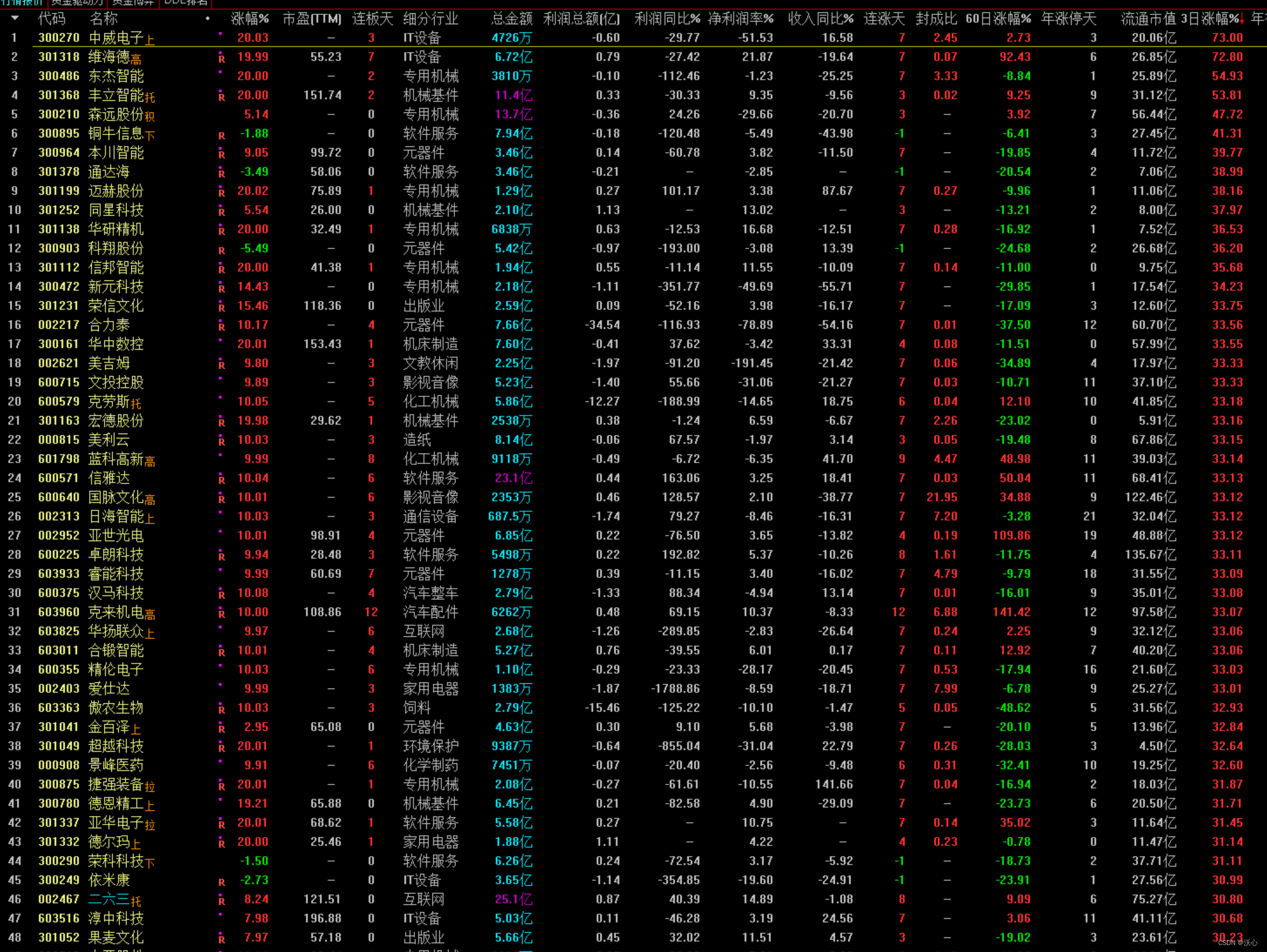The height and width of the screenshot is (952, 1267).
Task: Click the R icon in the 通达海 row
Action: click(x=222, y=173)
